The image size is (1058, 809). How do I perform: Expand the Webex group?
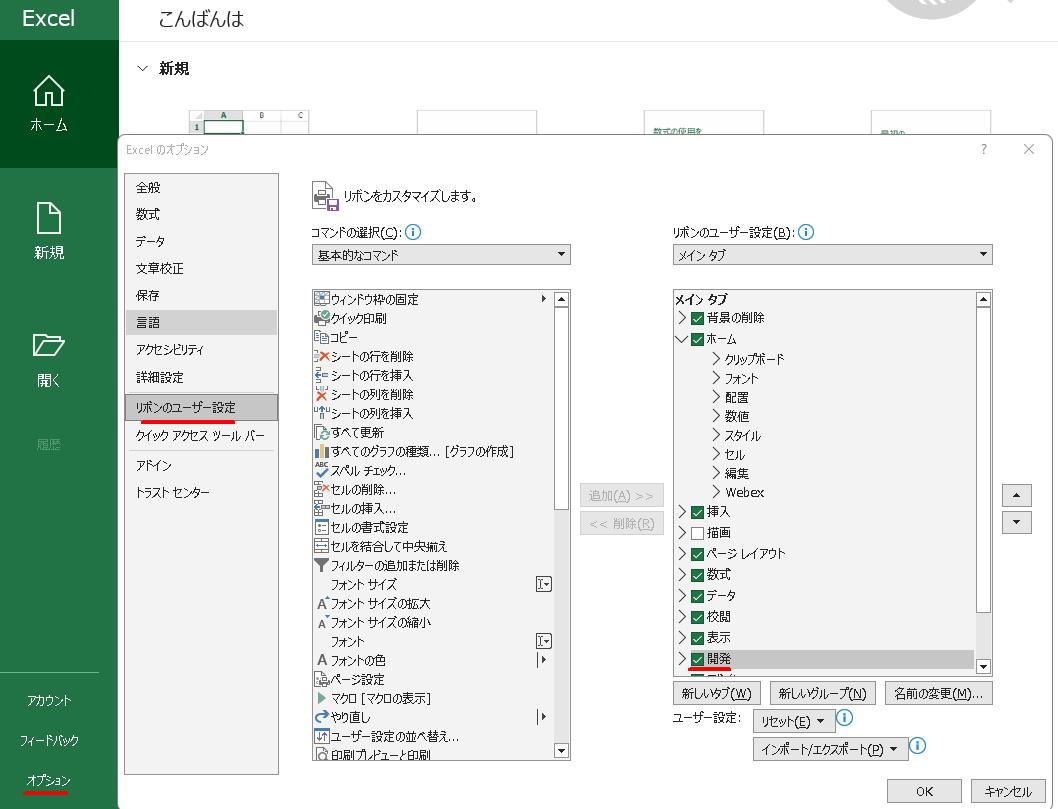point(717,492)
